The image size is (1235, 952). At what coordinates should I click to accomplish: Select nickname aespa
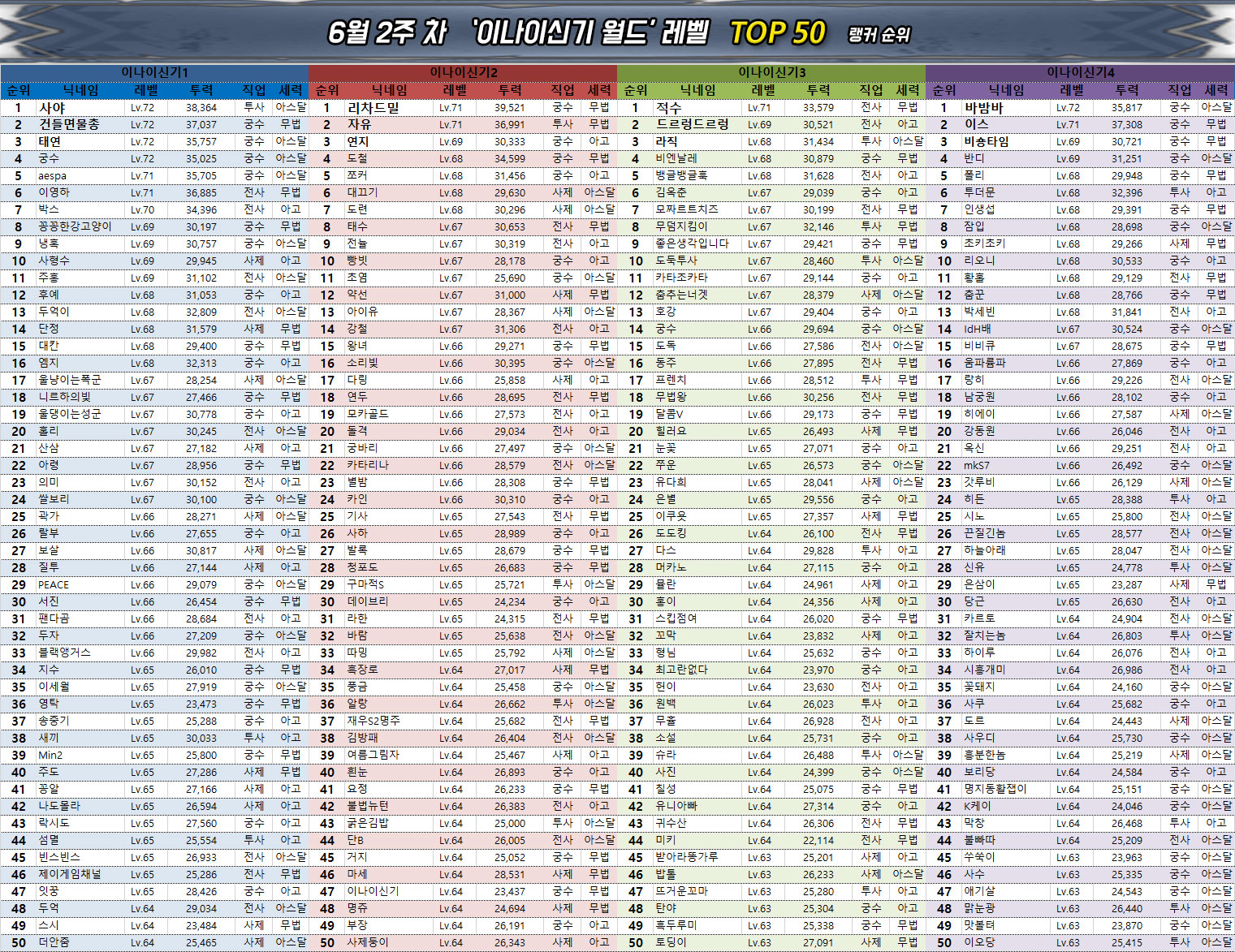(x=52, y=175)
